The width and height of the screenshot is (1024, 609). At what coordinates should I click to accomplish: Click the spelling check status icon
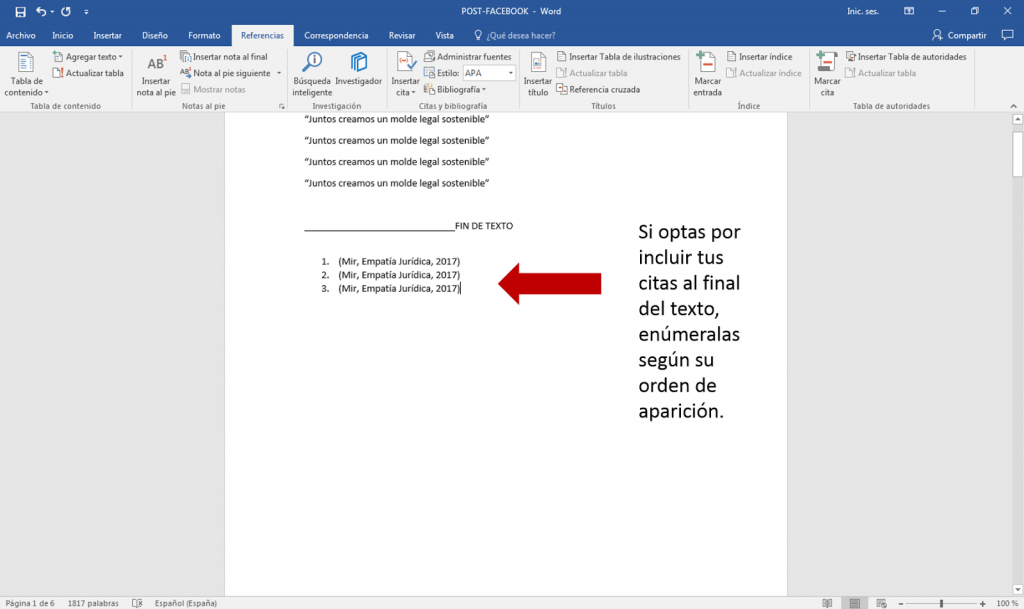point(137,603)
